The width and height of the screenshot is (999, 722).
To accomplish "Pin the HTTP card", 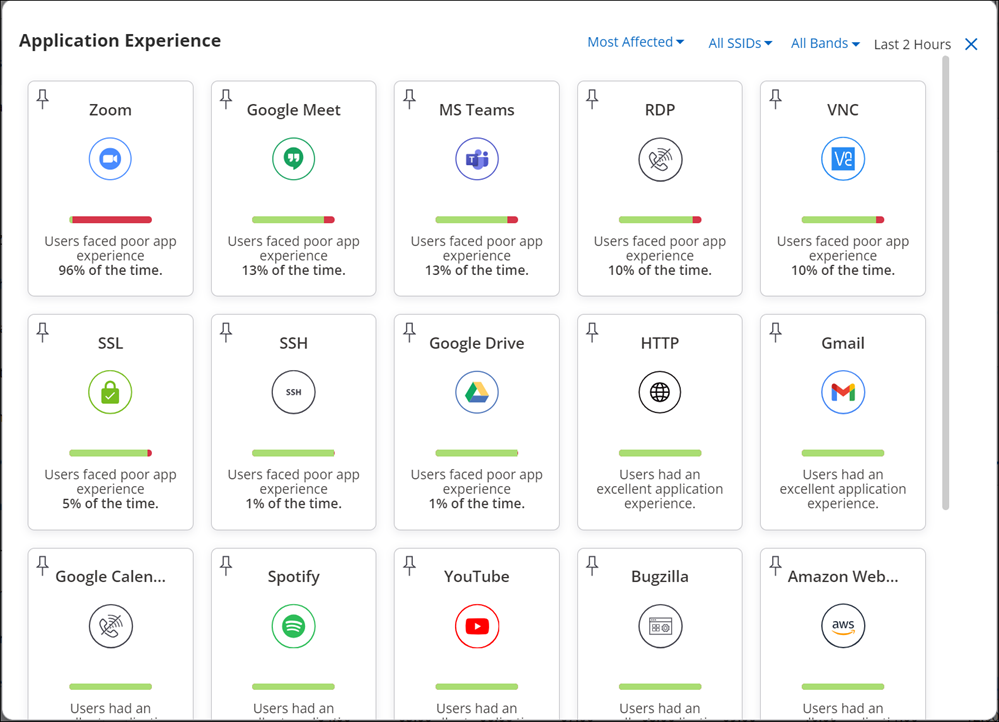I will 593,332.
